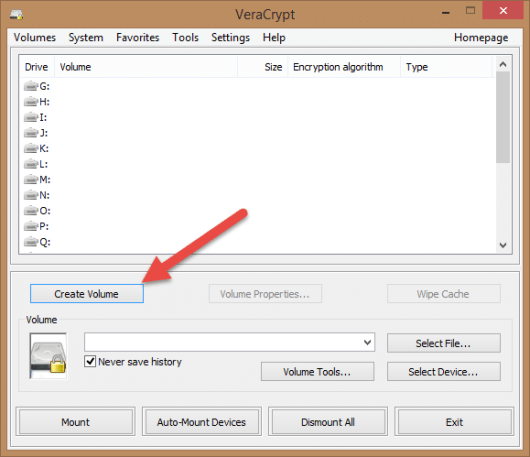The image size is (530, 457).
Task: Open the Settings menu
Action: 231,37
